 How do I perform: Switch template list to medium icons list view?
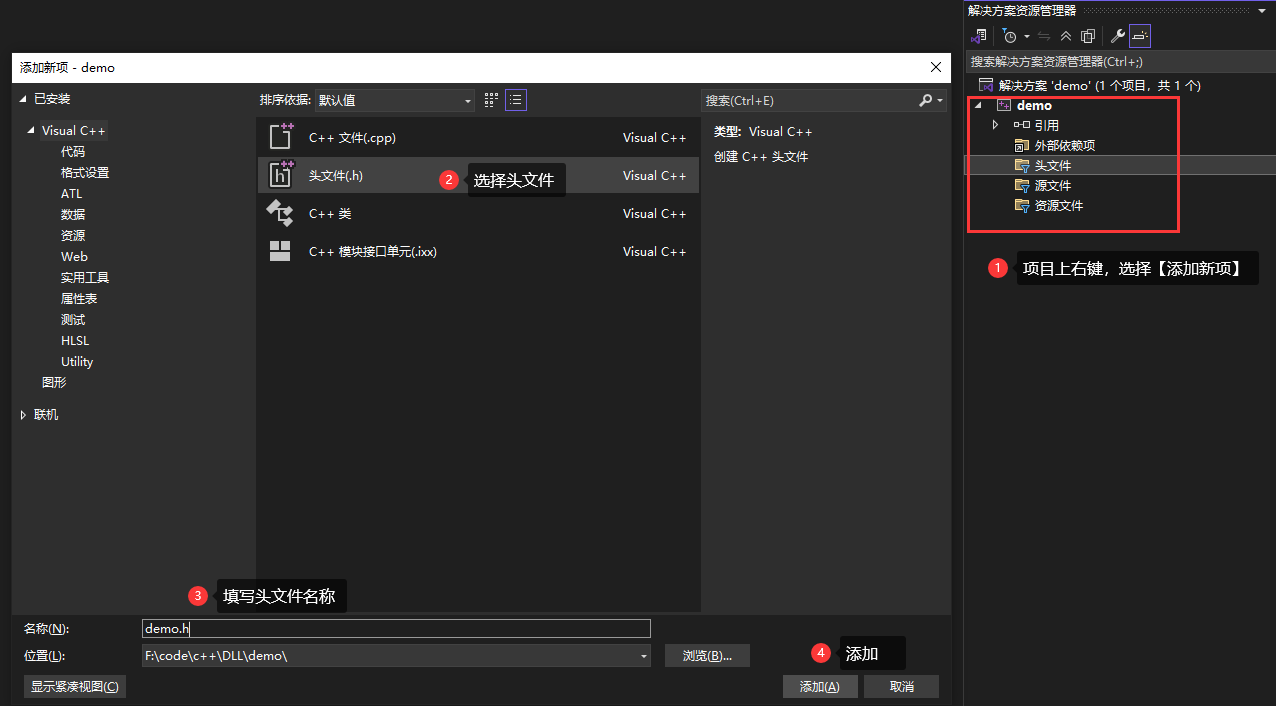tap(516, 100)
